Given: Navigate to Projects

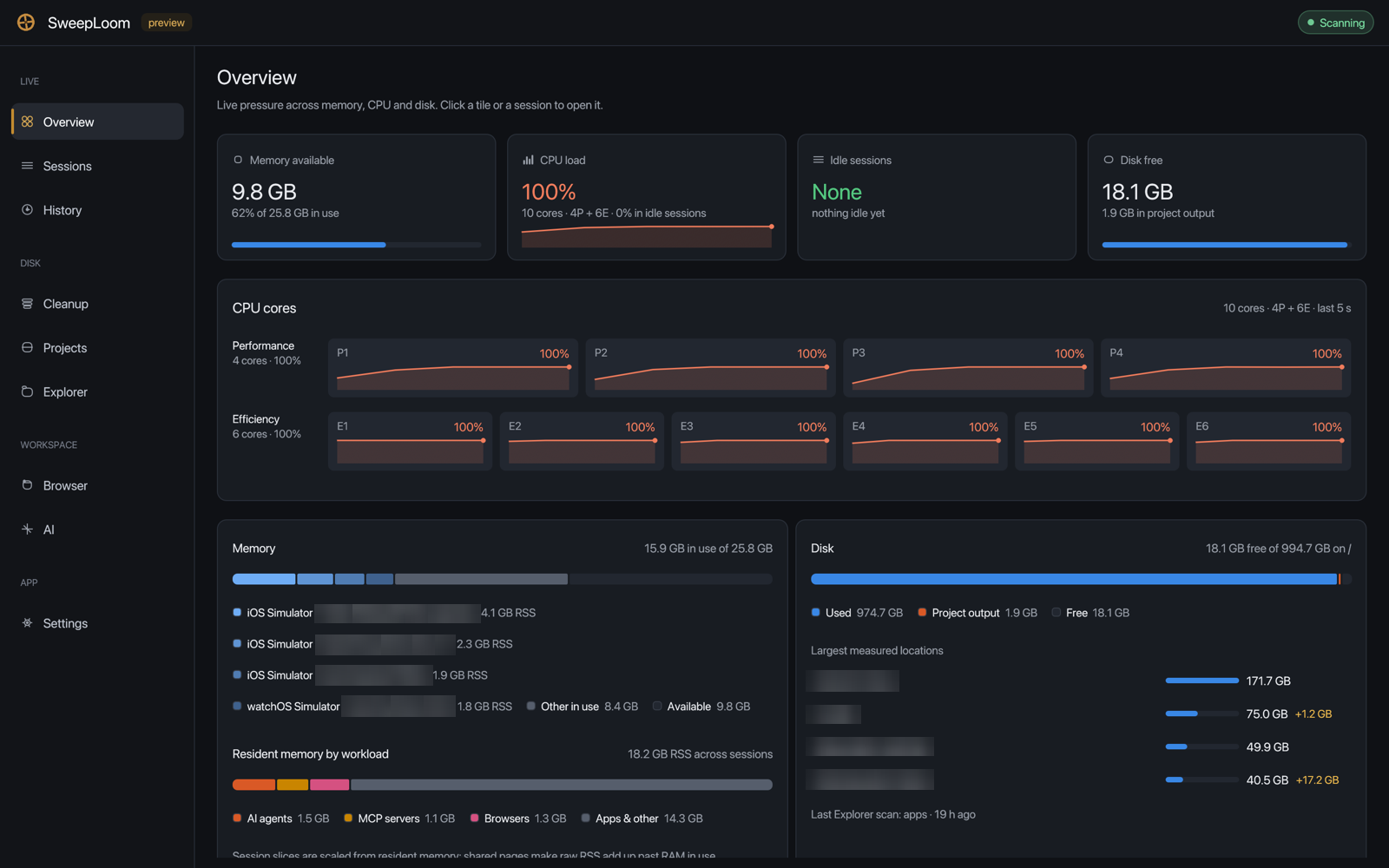Looking at the screenshot, I should (97, 348).
